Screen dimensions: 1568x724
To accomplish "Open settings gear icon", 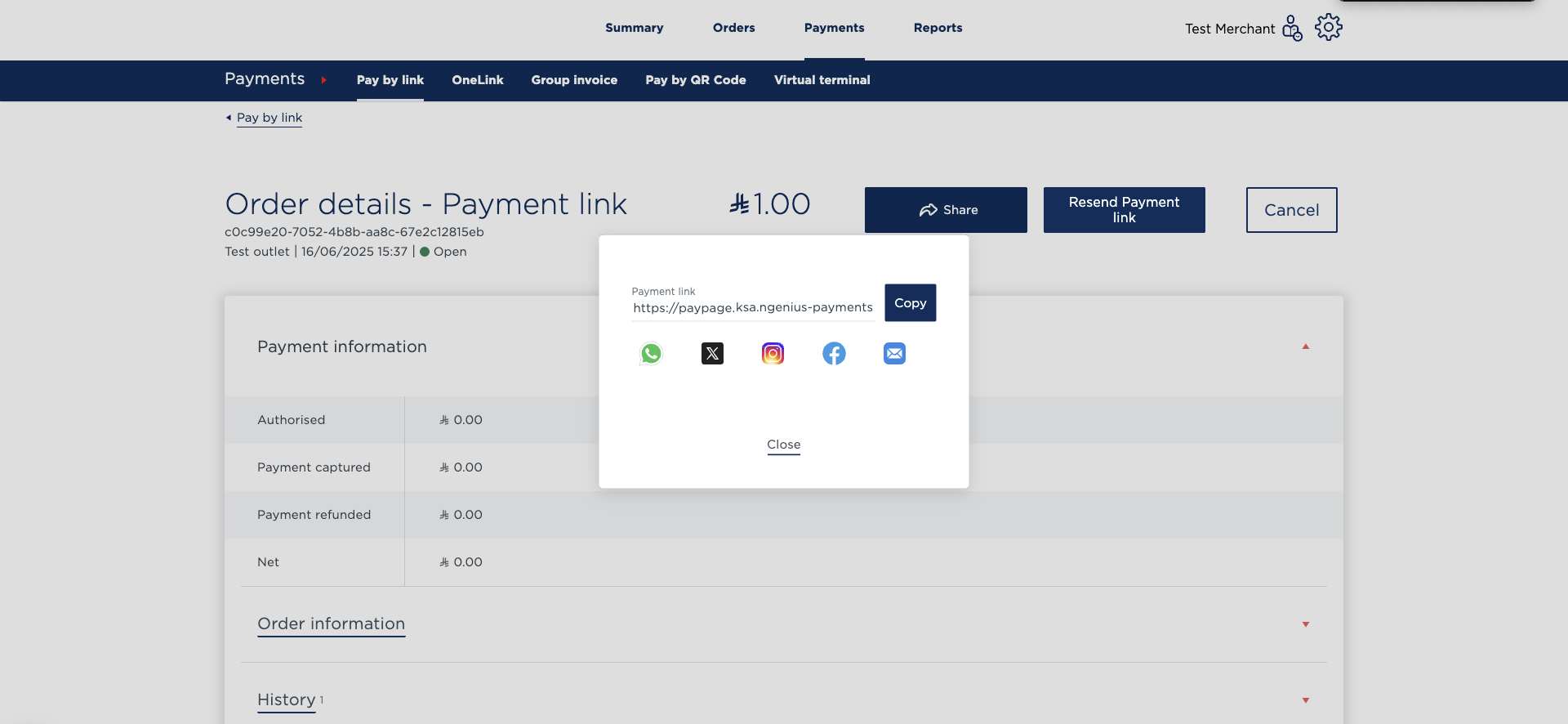I will [1329, 27].
